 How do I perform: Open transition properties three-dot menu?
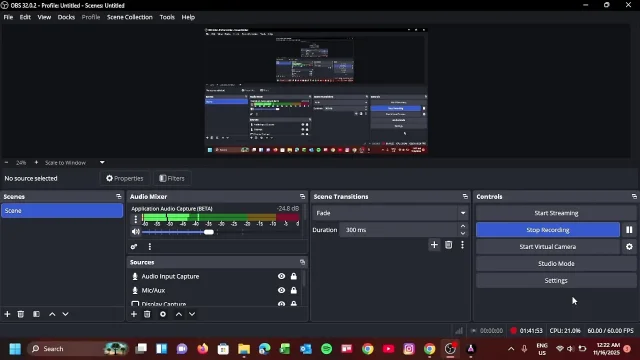click(462, 244)
